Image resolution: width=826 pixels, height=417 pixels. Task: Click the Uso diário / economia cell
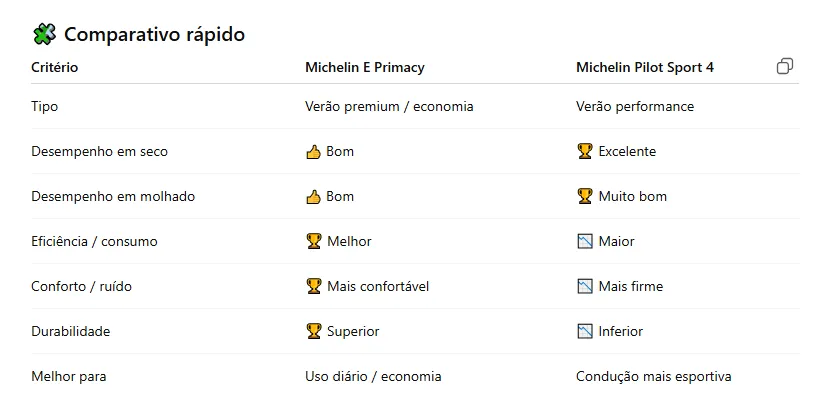tap(373, 377)
